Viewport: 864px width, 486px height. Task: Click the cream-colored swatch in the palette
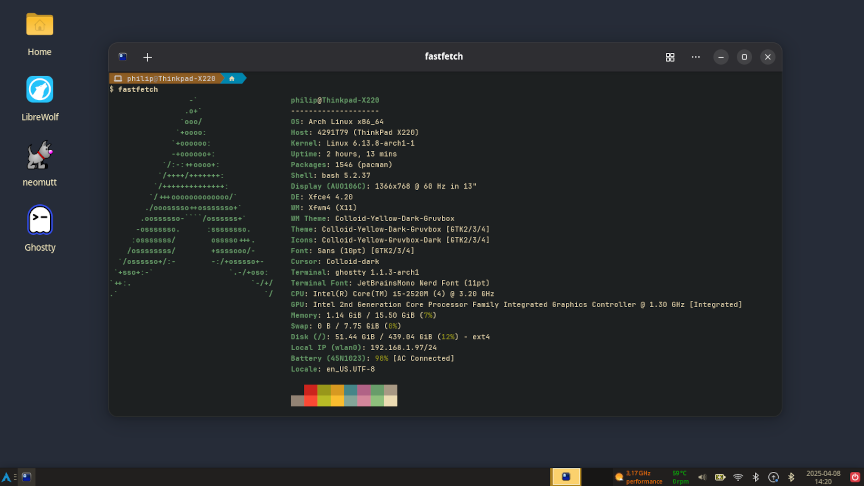390,401
